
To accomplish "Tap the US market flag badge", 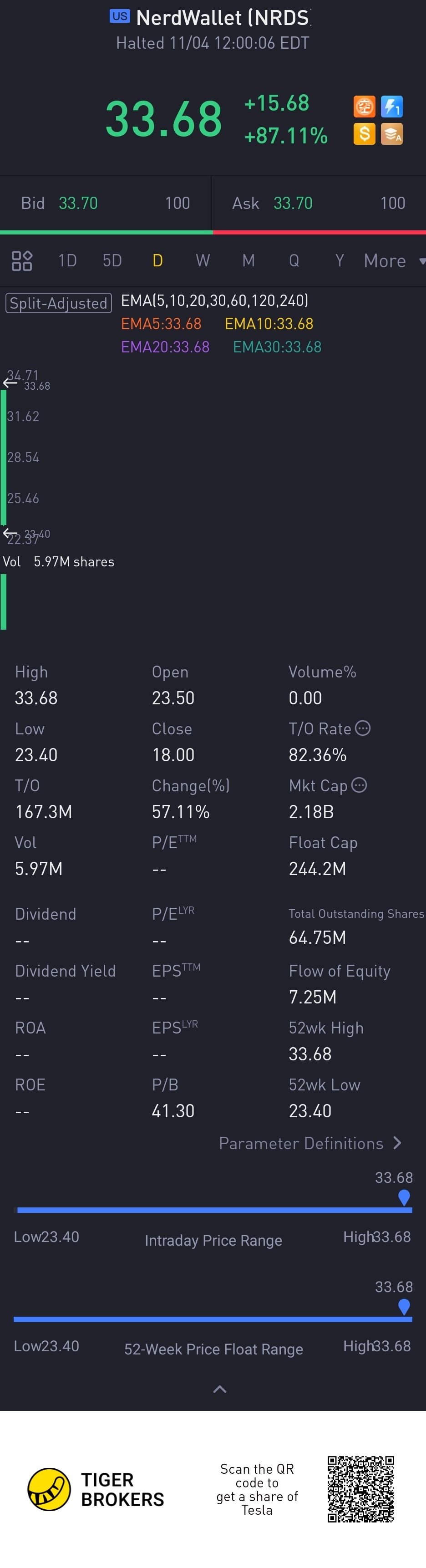I will coord(120,16).
